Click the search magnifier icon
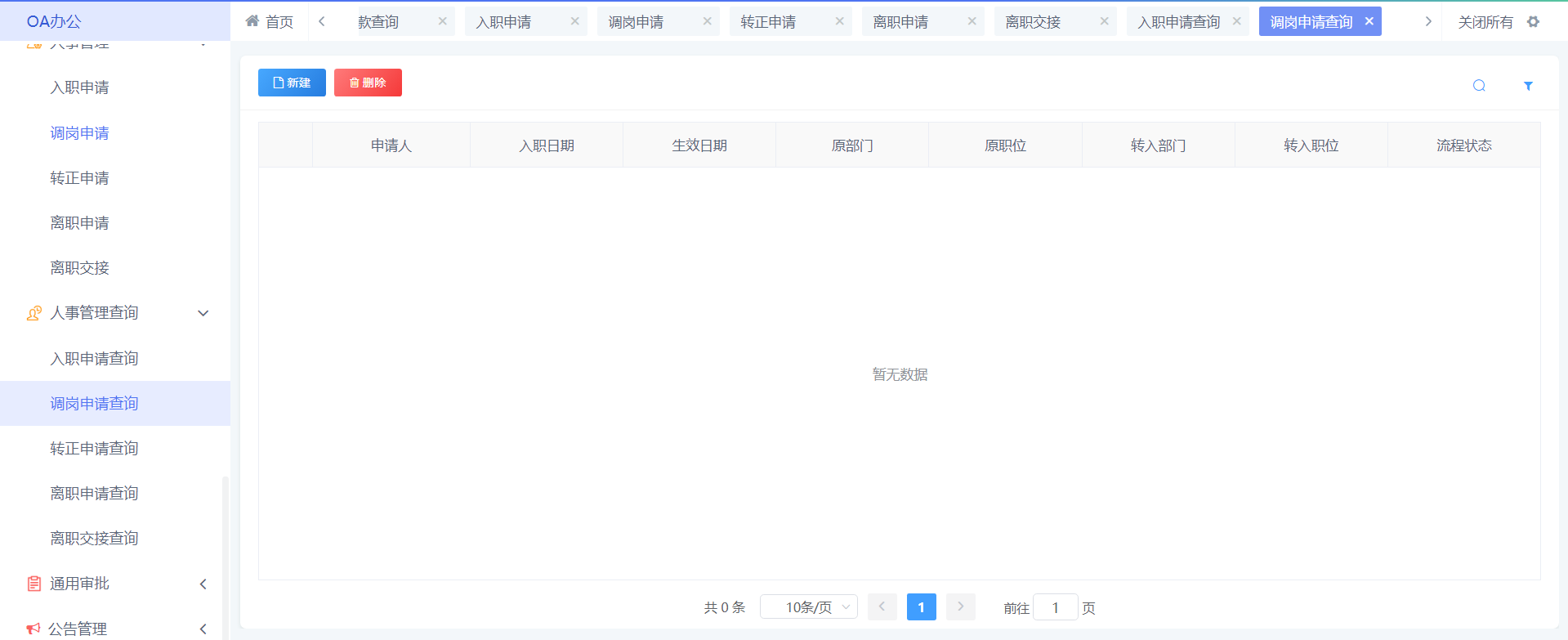Image resolution: width=1568 pixels, height=640 pixels. (x=1479, y=86)
